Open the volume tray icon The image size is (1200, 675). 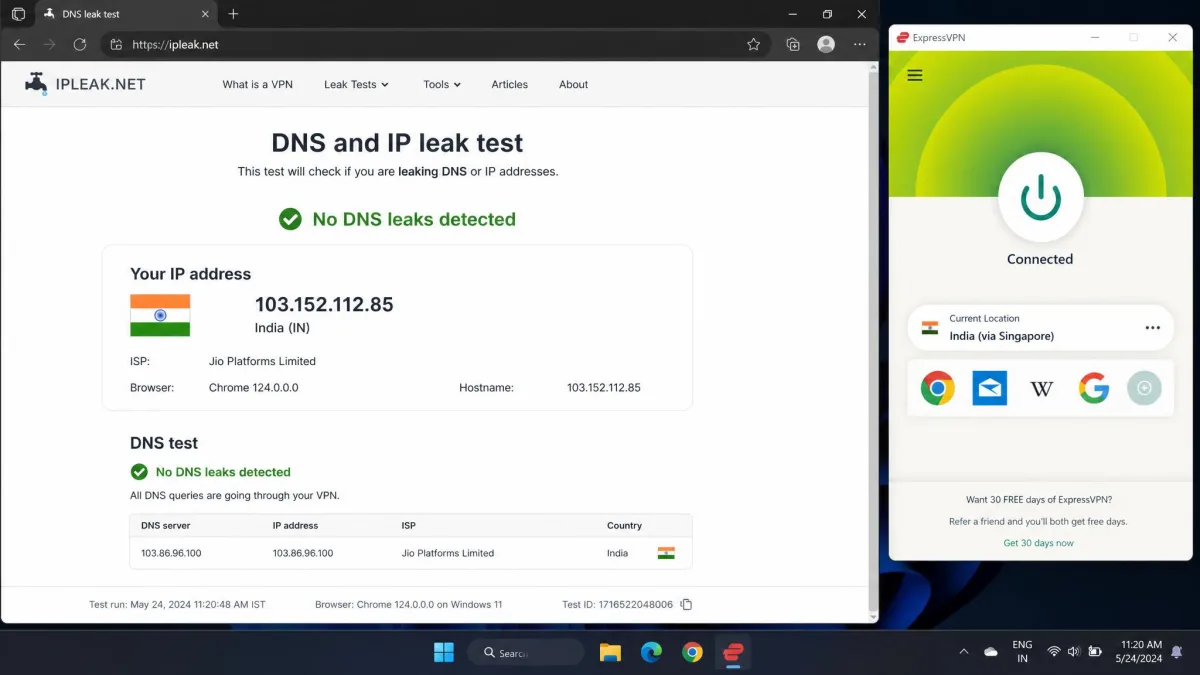click(x=1074, y=652)
